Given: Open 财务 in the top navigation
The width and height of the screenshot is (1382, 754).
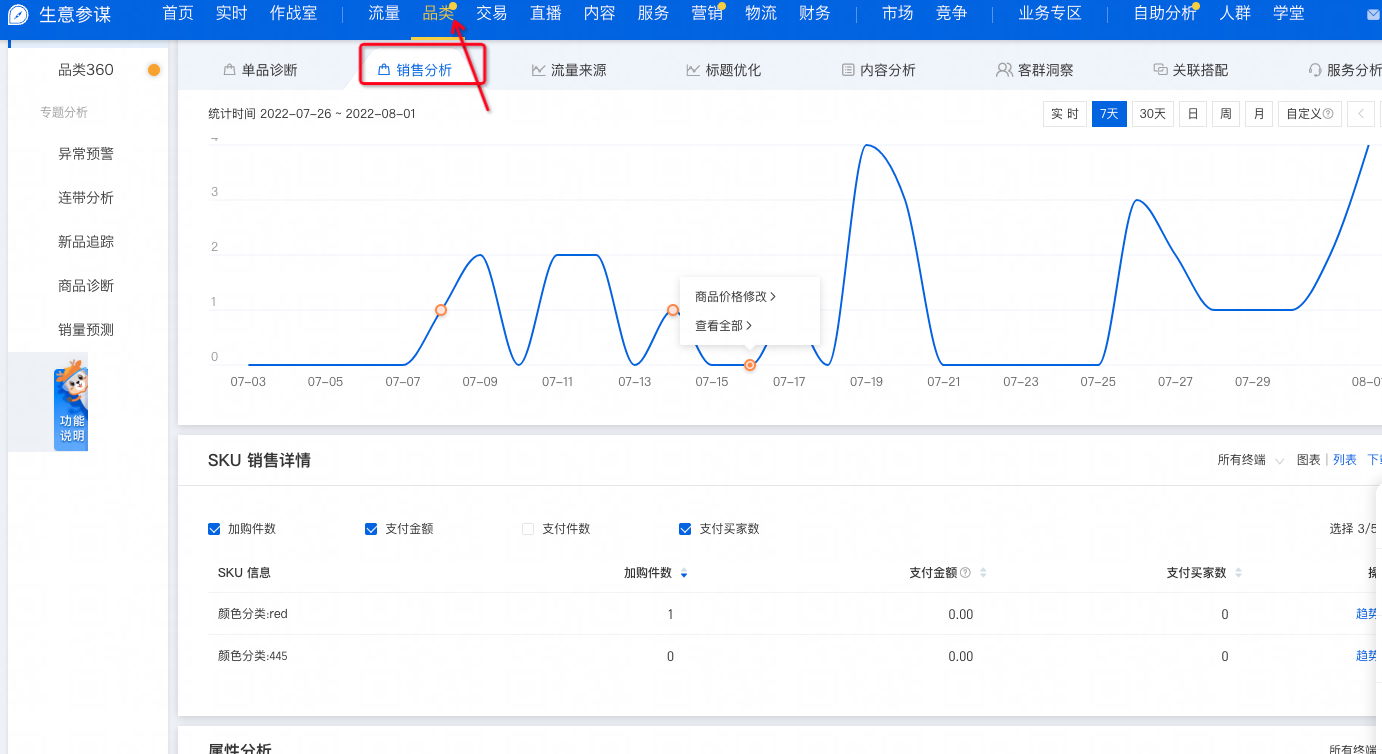Looking at the screenshot, I should [x=815, y=14].
